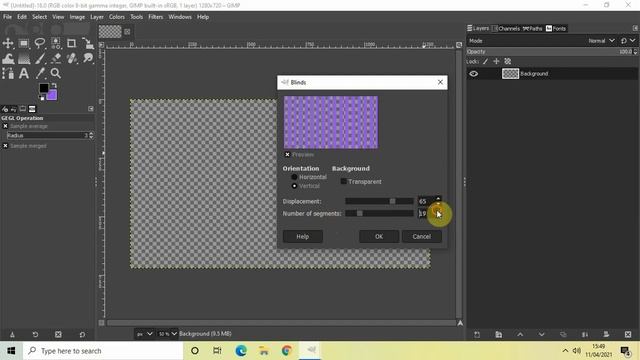Image resolution: width=640 pixels, height=360 pixels.
Task: Click the Number of segments slider
Action: click(379, 213)
